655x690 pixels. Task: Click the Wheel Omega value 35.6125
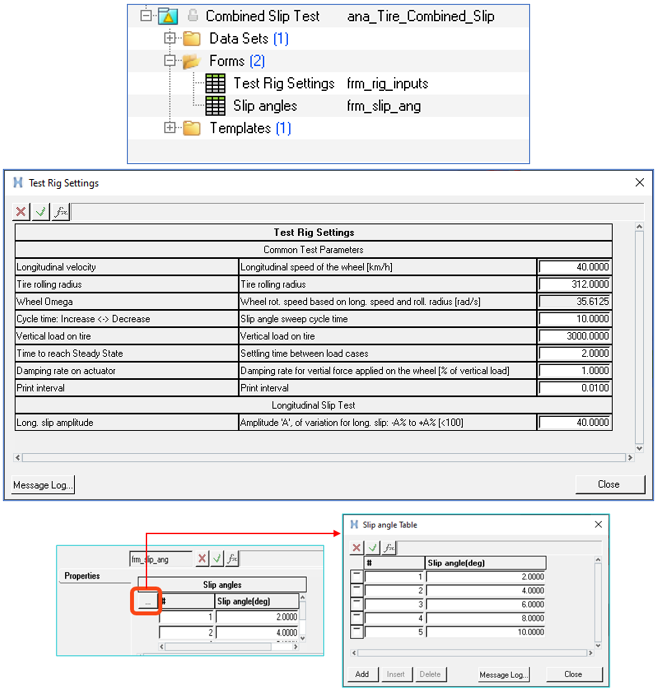click(574, 301)
